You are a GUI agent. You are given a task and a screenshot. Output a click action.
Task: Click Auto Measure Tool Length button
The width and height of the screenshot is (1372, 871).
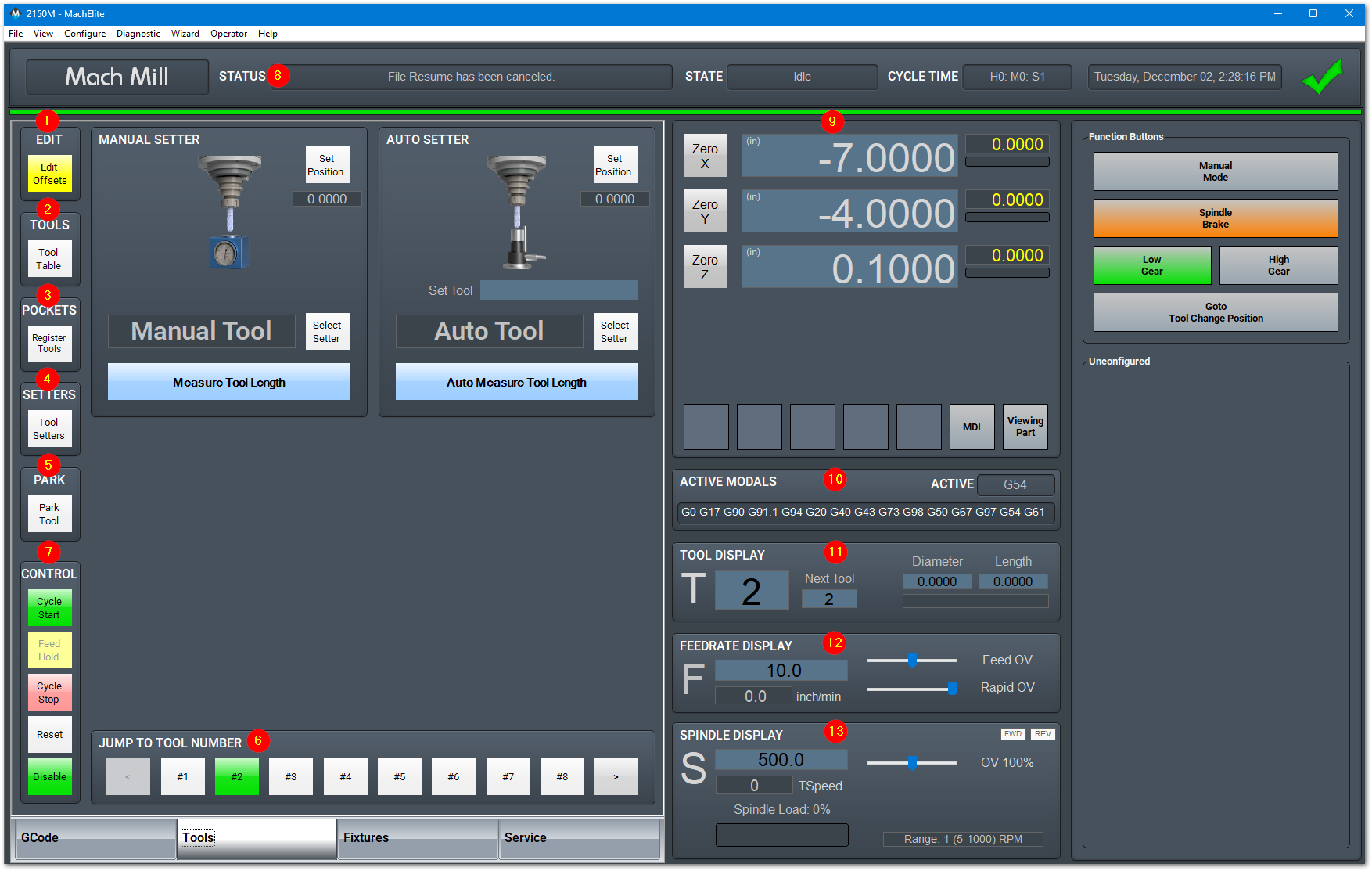point(517,382)
